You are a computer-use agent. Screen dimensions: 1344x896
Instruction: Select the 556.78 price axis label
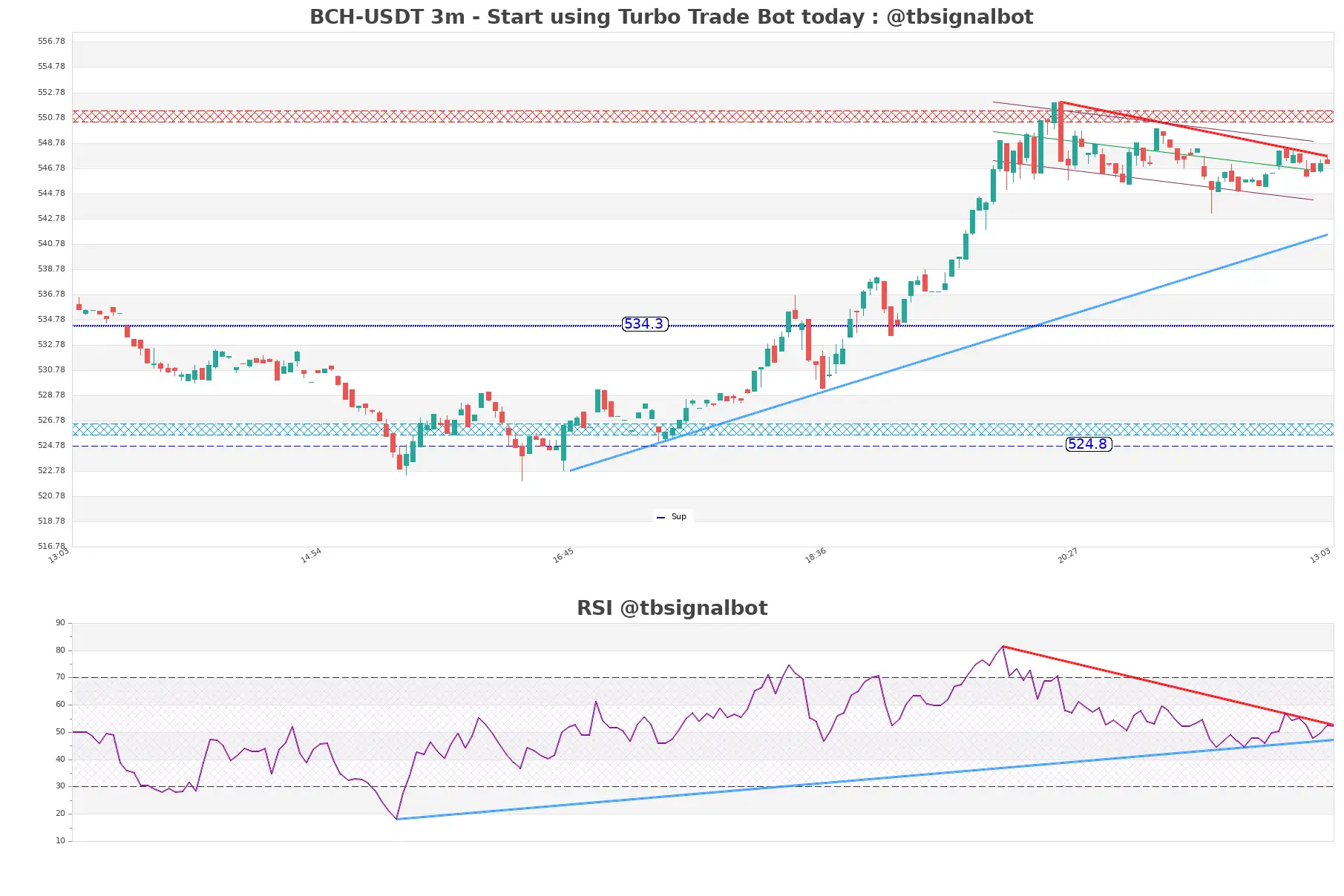[x=51, y=42]
